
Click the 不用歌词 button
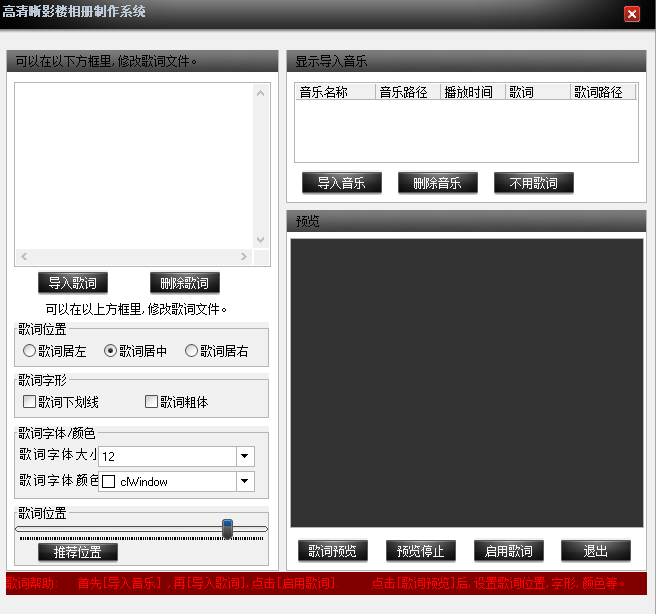tap(534, 183)
